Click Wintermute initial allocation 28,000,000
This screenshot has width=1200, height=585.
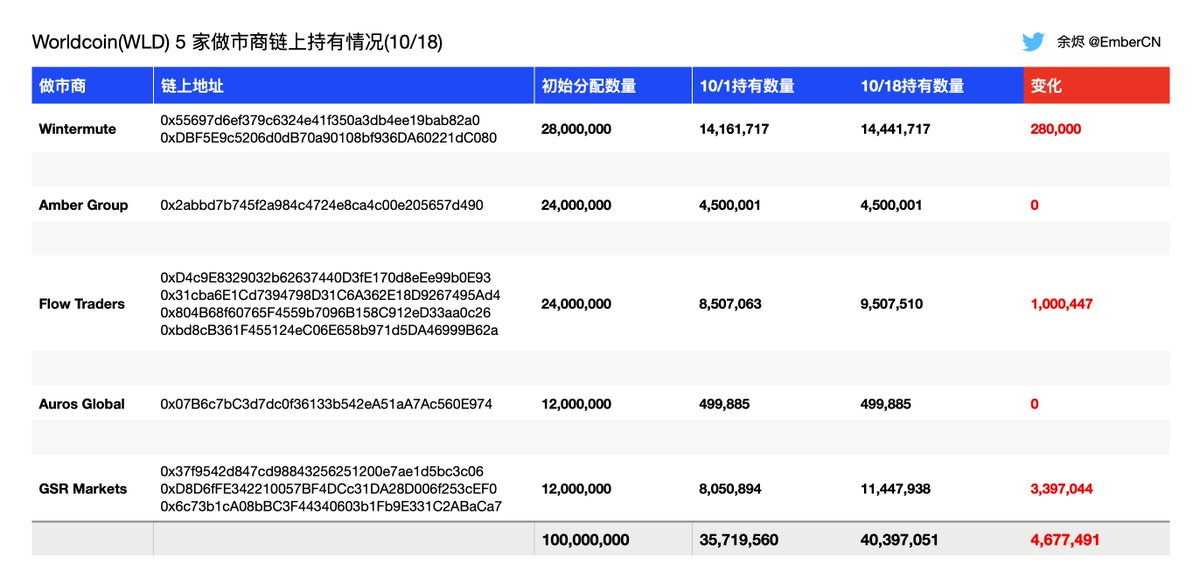click(x=576, y=129)
